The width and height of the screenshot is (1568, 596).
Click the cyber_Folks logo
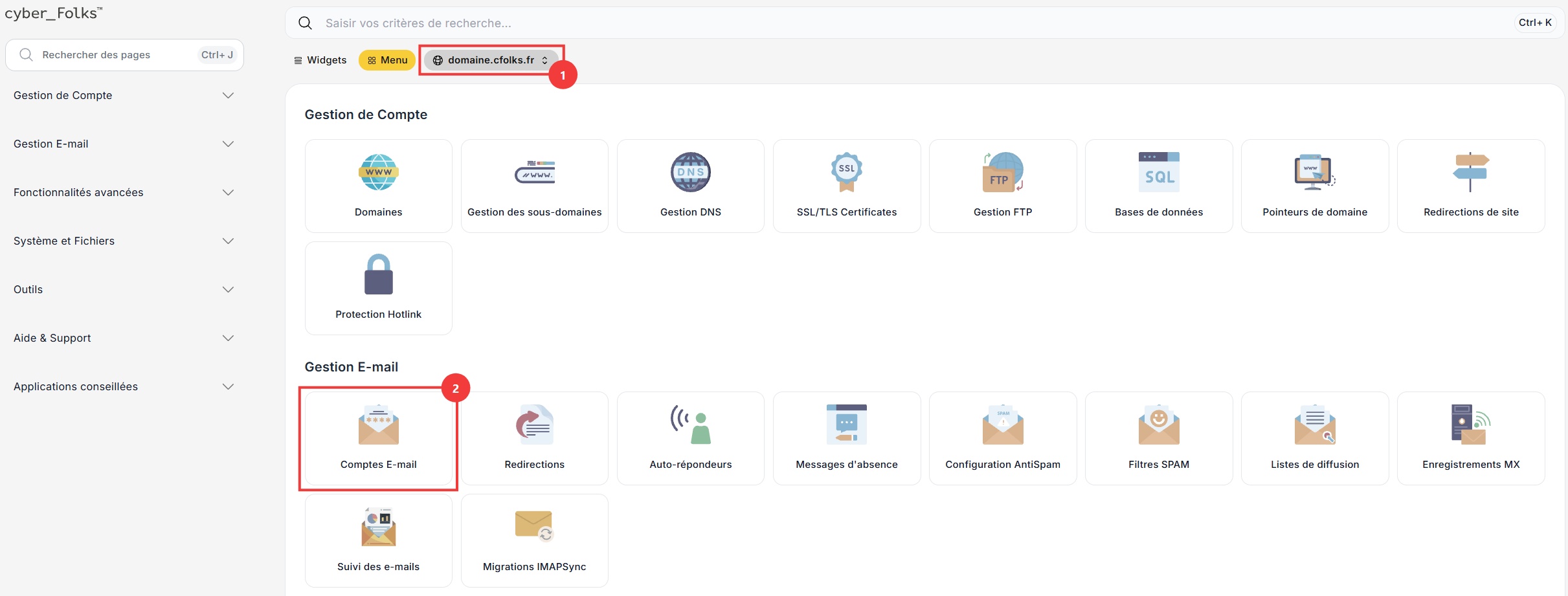coord(54,13)
